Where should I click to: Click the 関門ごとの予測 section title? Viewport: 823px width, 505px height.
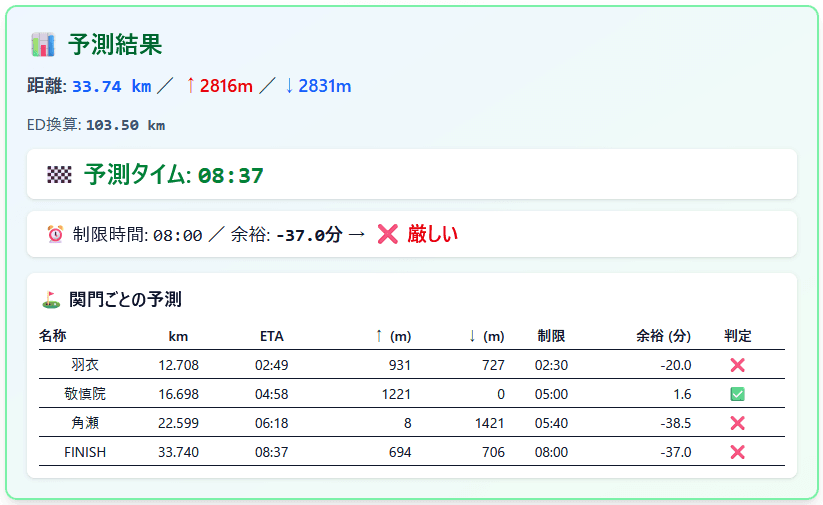[125, 300]
